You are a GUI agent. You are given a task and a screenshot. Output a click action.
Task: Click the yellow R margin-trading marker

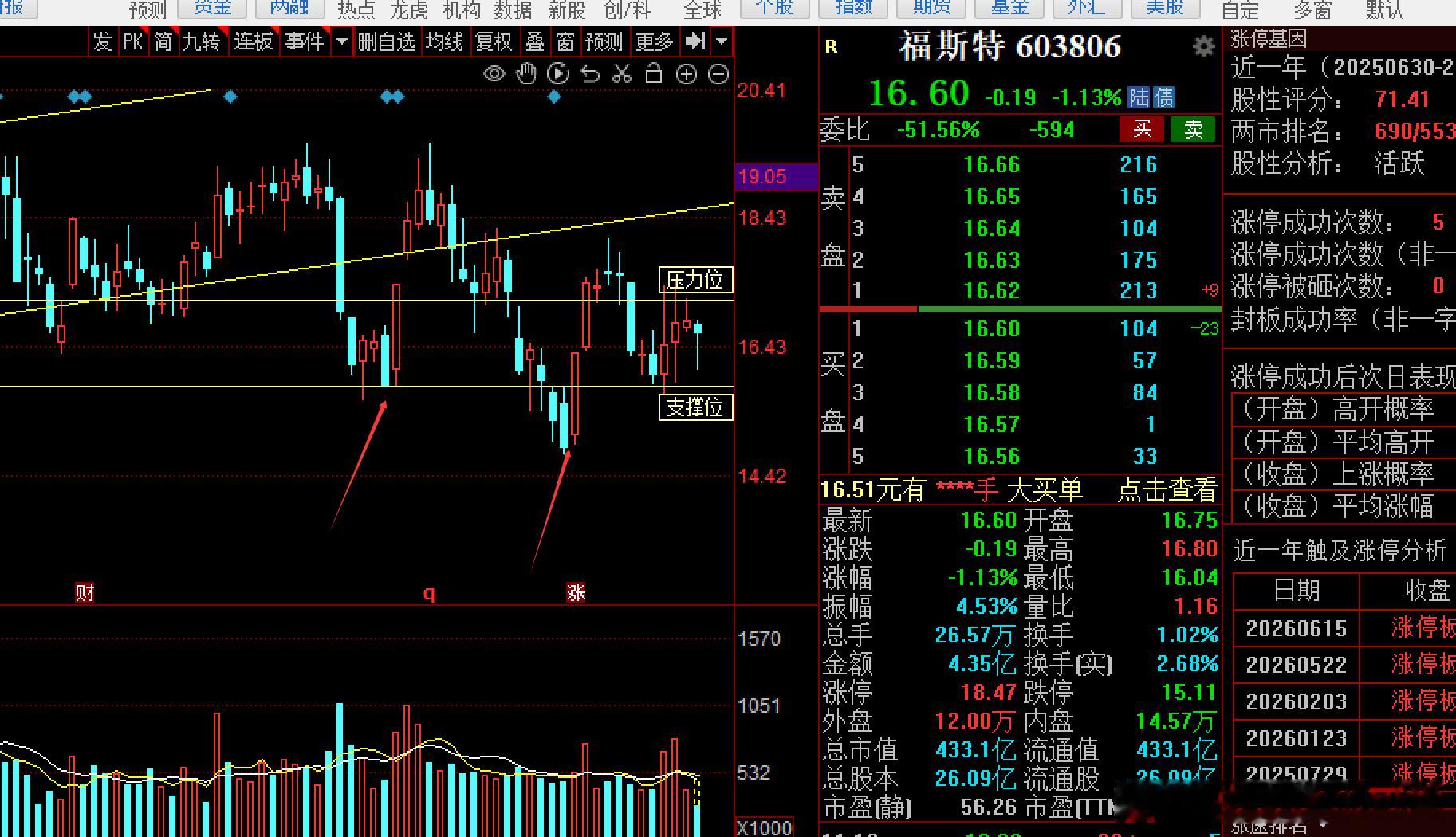[831, 47]
